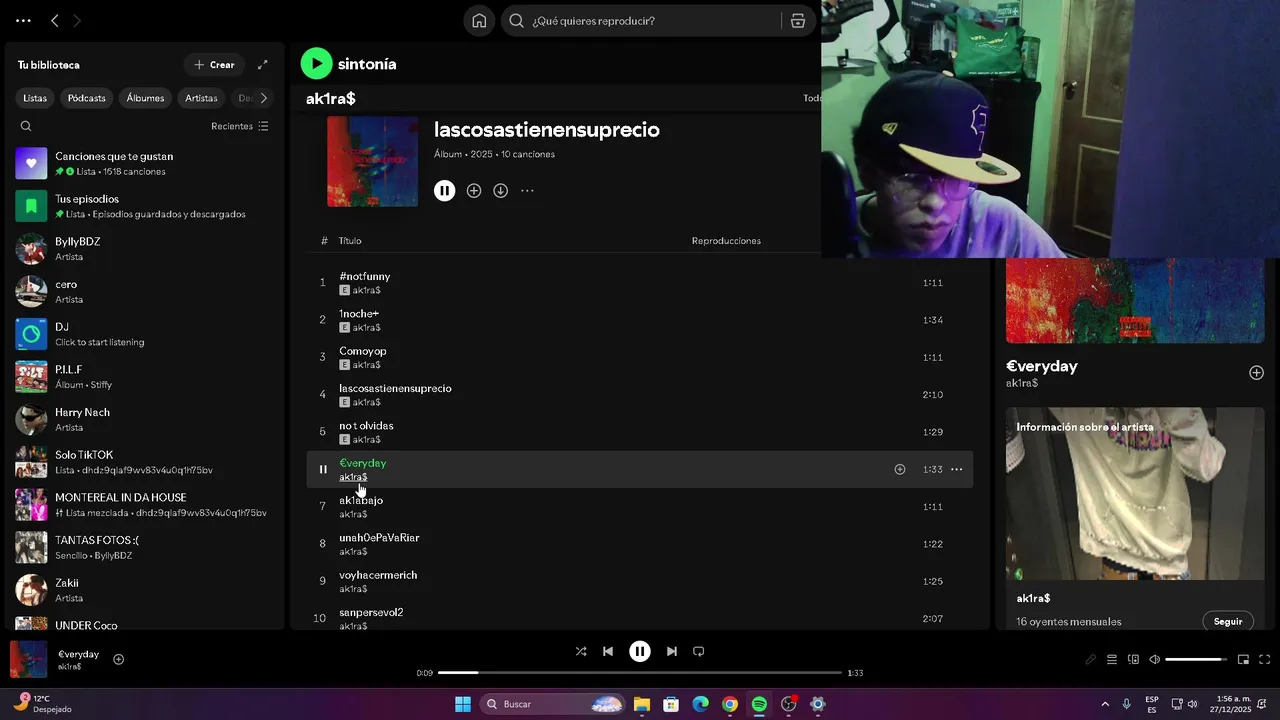Skip to the next track

pos(672,652)
